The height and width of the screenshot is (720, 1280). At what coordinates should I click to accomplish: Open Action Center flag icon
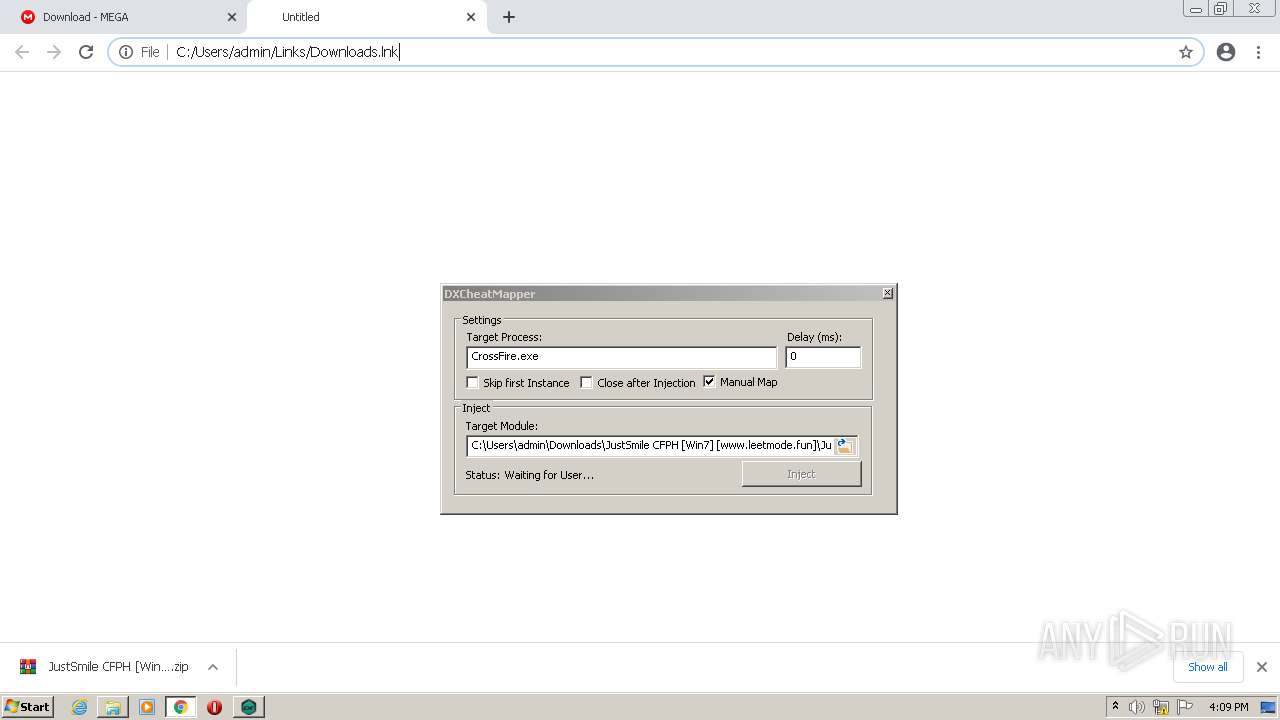(1185, 707)
